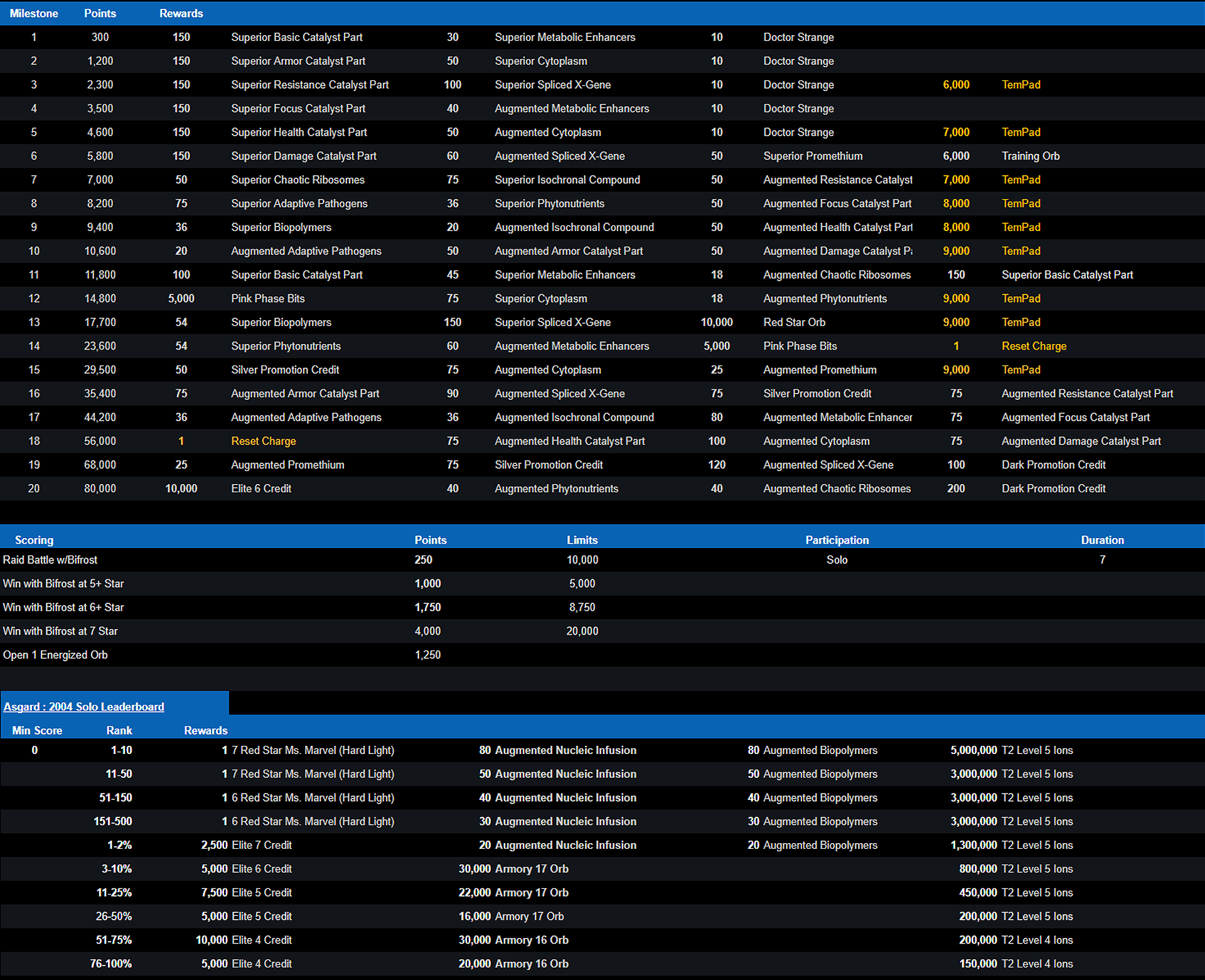Open the Asgard 2004 Solo Leaderboard link

coord(83,707)
